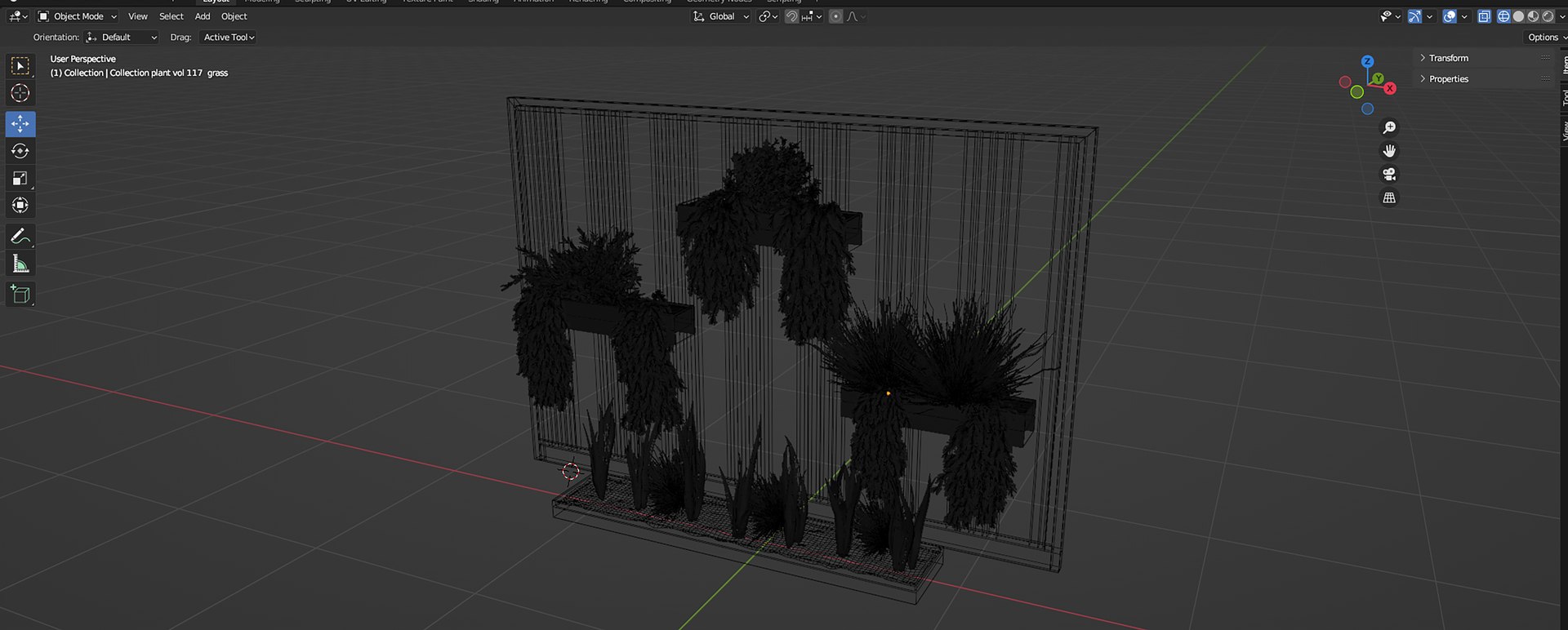The image size is (1568, 630).
Task: Toggle camera view with camera icon
Action: click(x=1389, y=175)
